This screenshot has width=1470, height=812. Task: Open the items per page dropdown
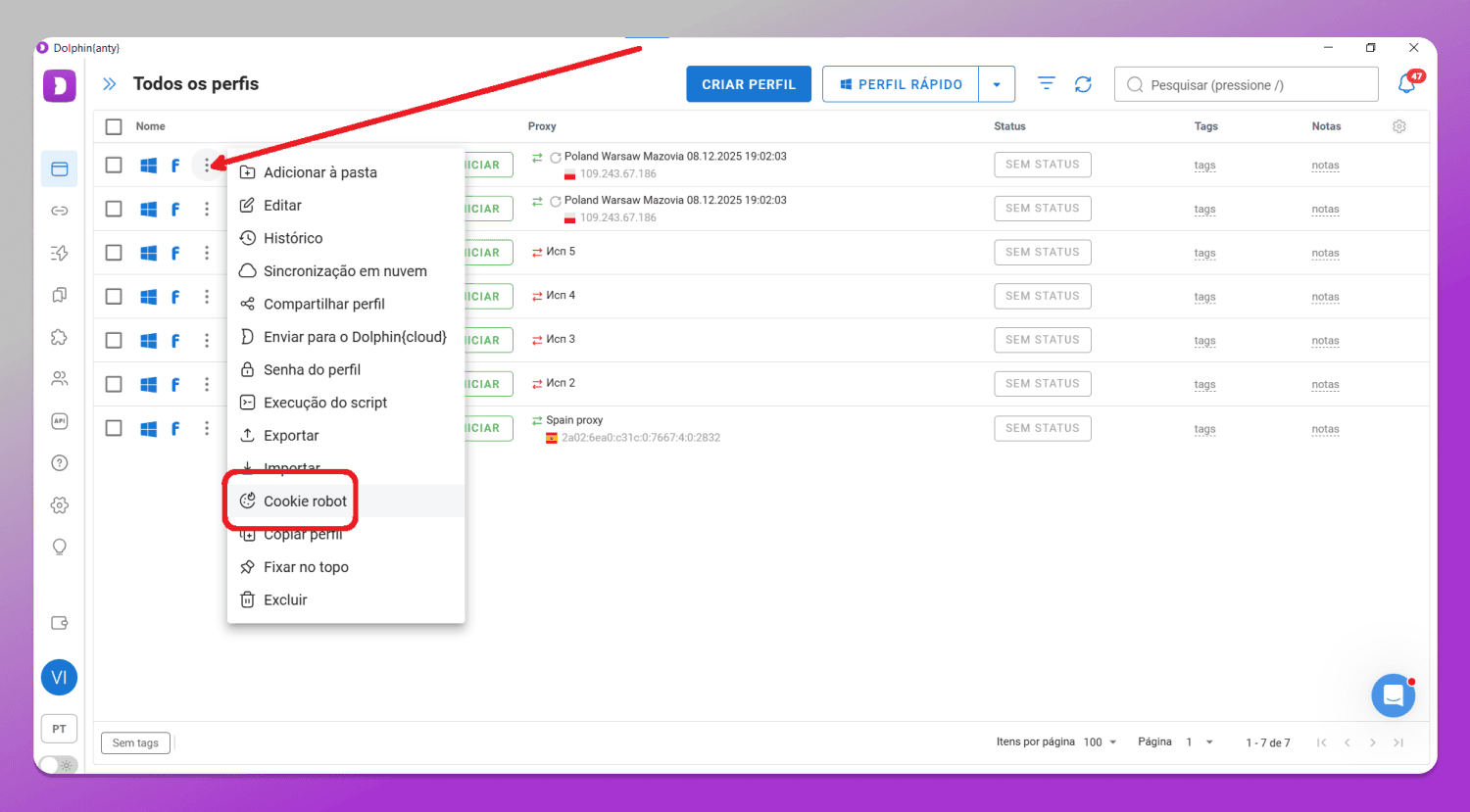[x=1101, y=742]
